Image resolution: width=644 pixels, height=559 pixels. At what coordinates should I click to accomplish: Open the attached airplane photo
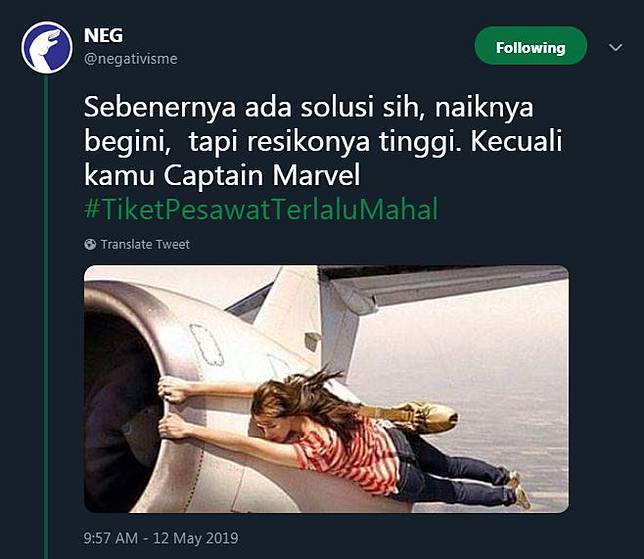coord(326,388)
